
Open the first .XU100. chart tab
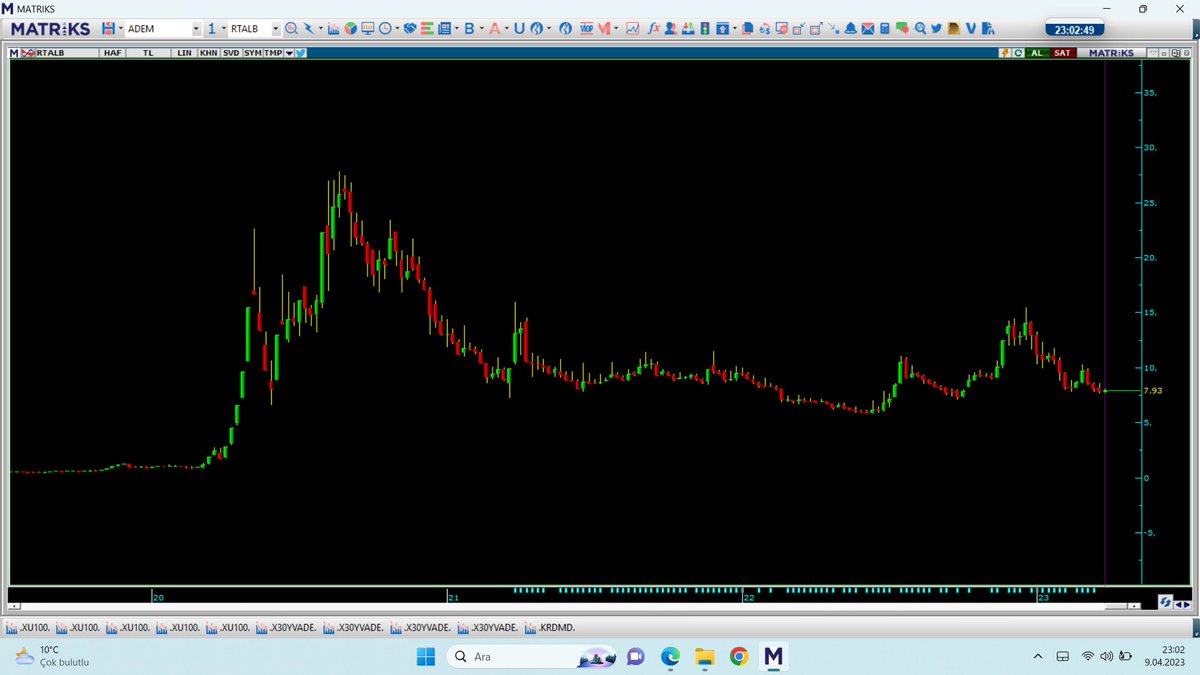click(x=30, y=627)
